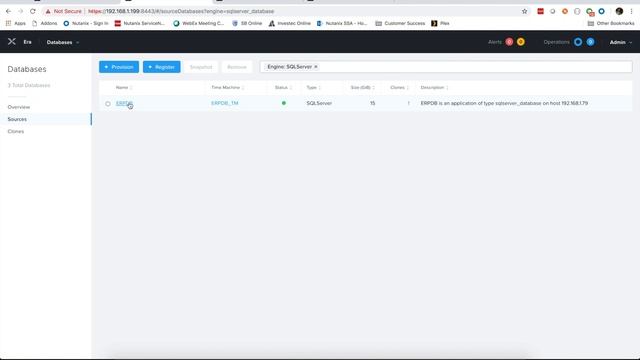Open the Chrome three-dot menu

coord(631,11)
